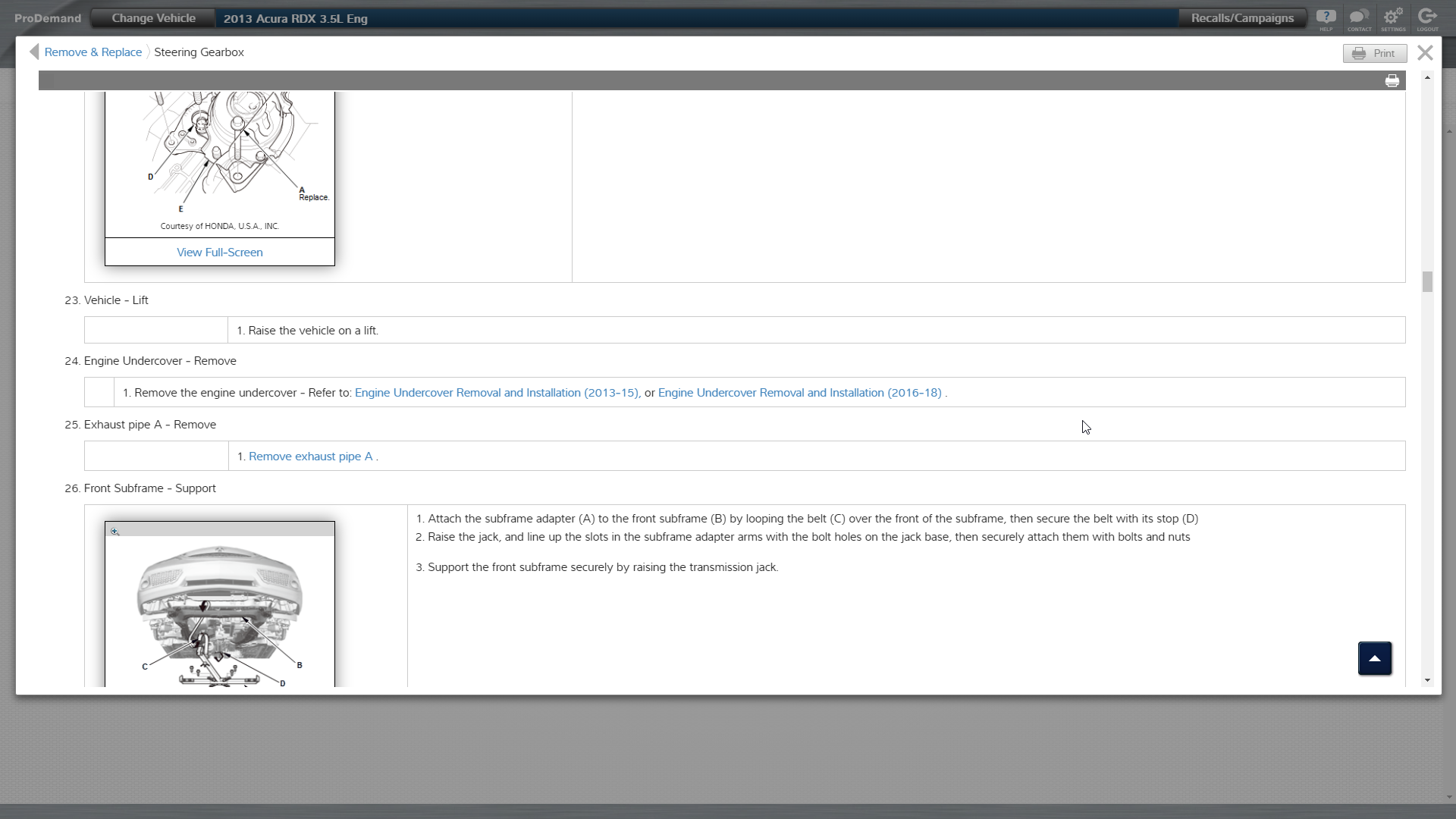This screenshot has width=1456, height=819.
Task: Open the Settings gear icon
Action: (x=1393, y=18)
